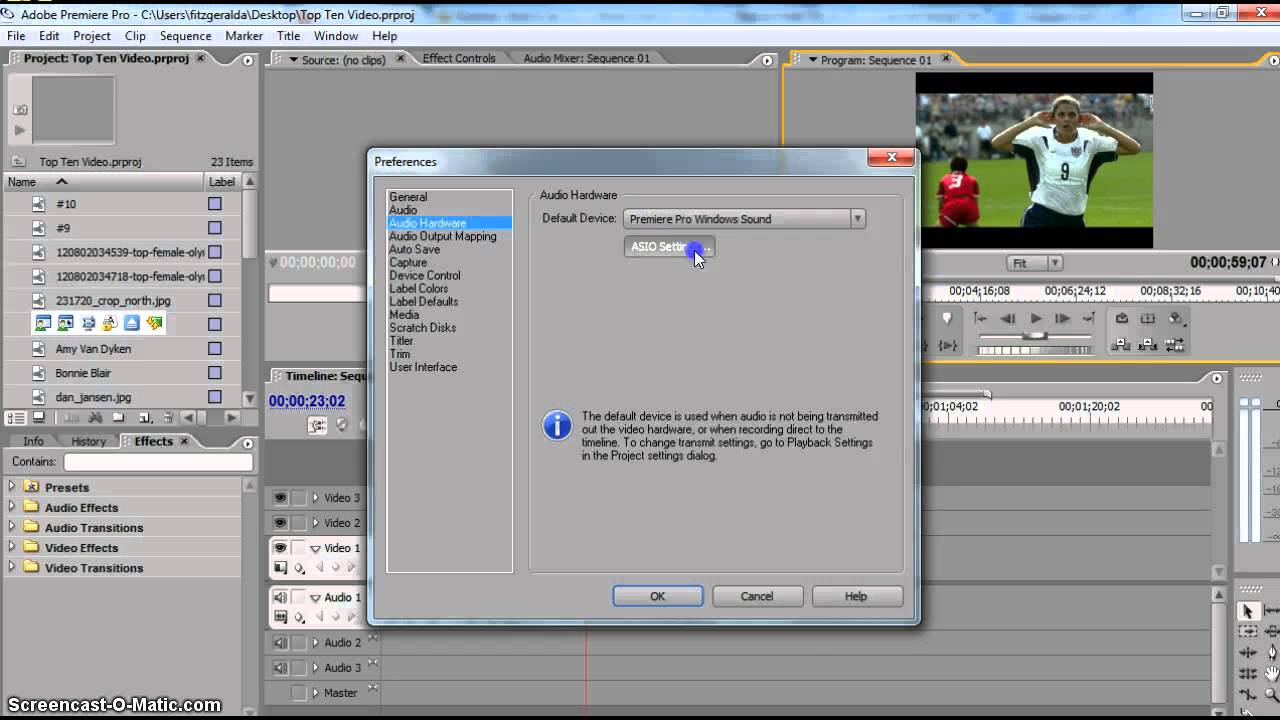The image size is (1280, 720).
Task: Select Audio Output Mapping preference category
Action: point(443,237)
